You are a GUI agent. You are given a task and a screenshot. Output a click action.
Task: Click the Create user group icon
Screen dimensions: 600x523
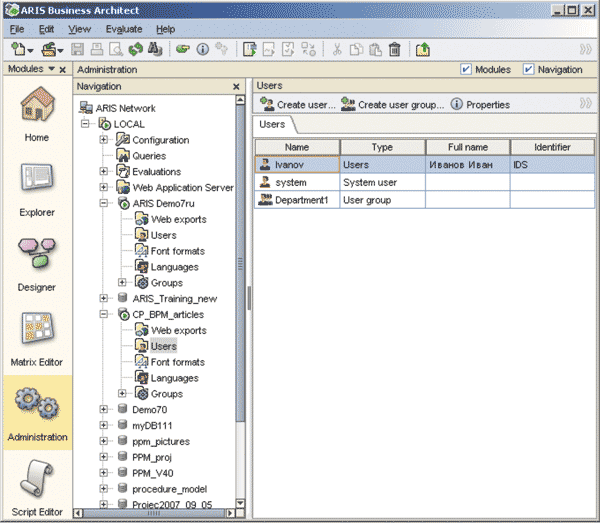tap(348, 104)
